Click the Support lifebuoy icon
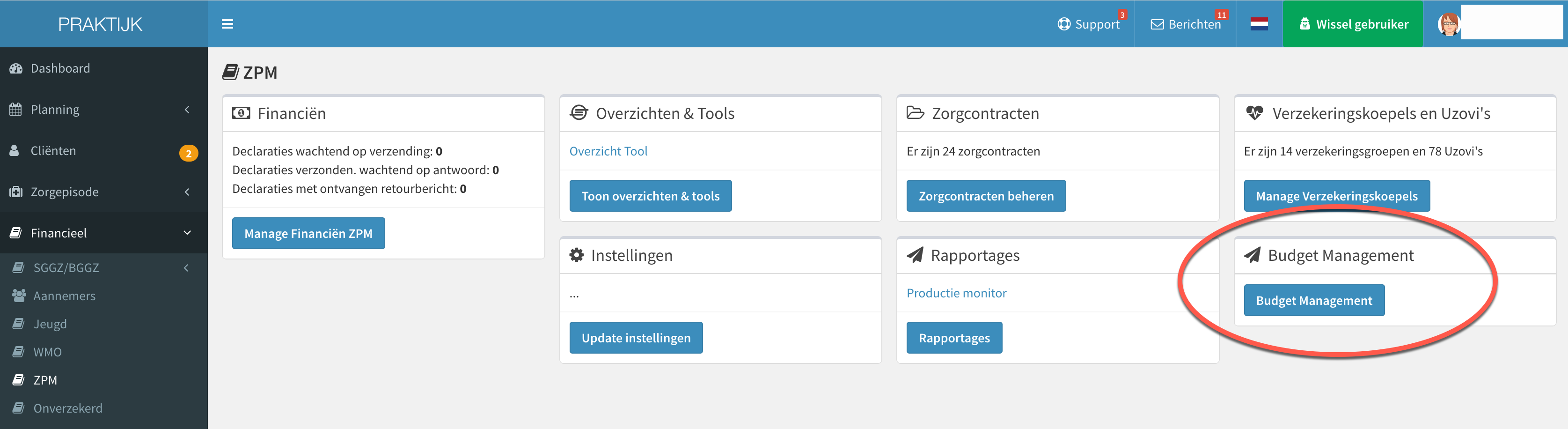Screen dimensions: 1568x429 [x=1064, y=24]
